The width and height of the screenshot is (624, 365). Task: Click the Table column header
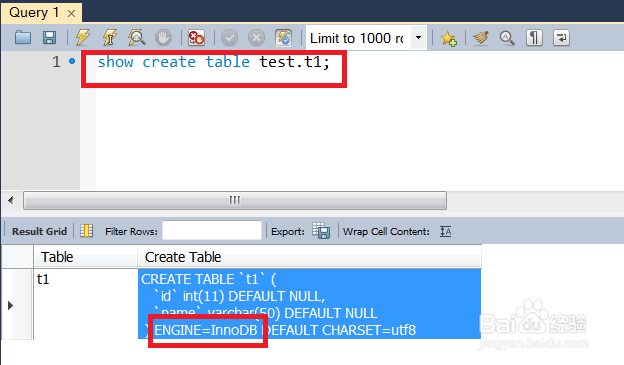coord(85,257)
